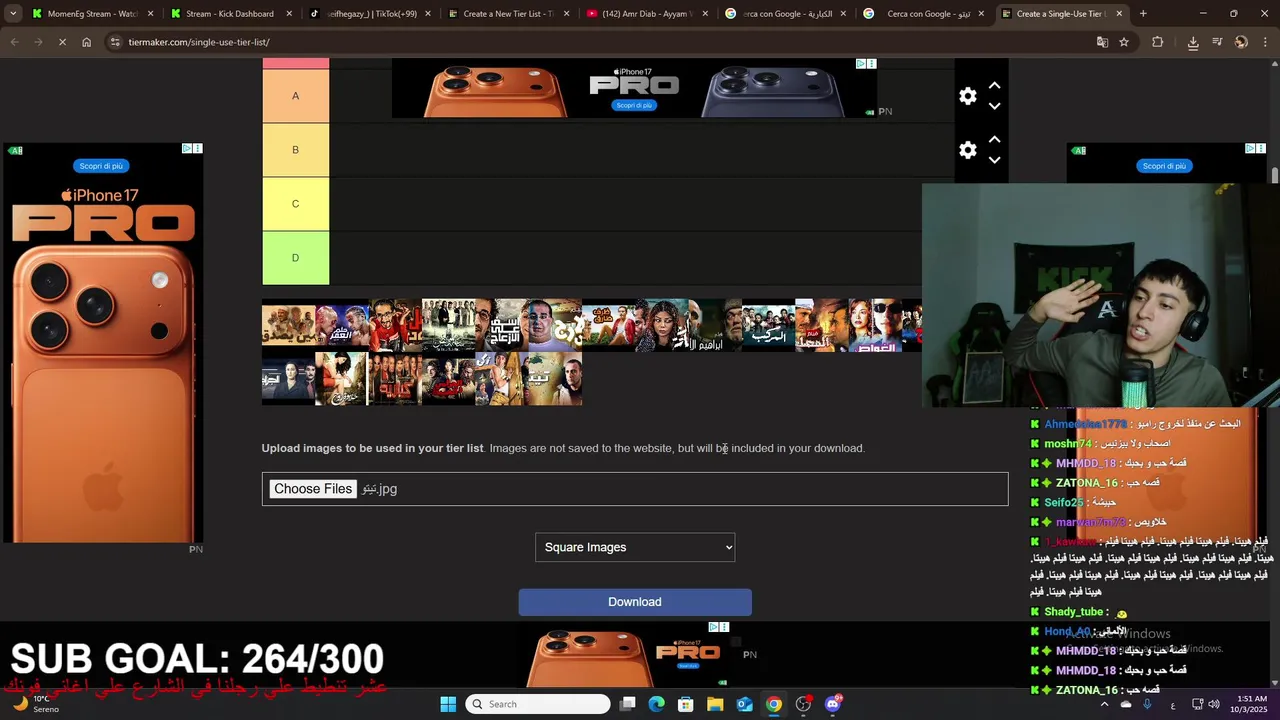Move tier A row down
This screenshot has width=1280, height=720.
(x=994, y=106)
